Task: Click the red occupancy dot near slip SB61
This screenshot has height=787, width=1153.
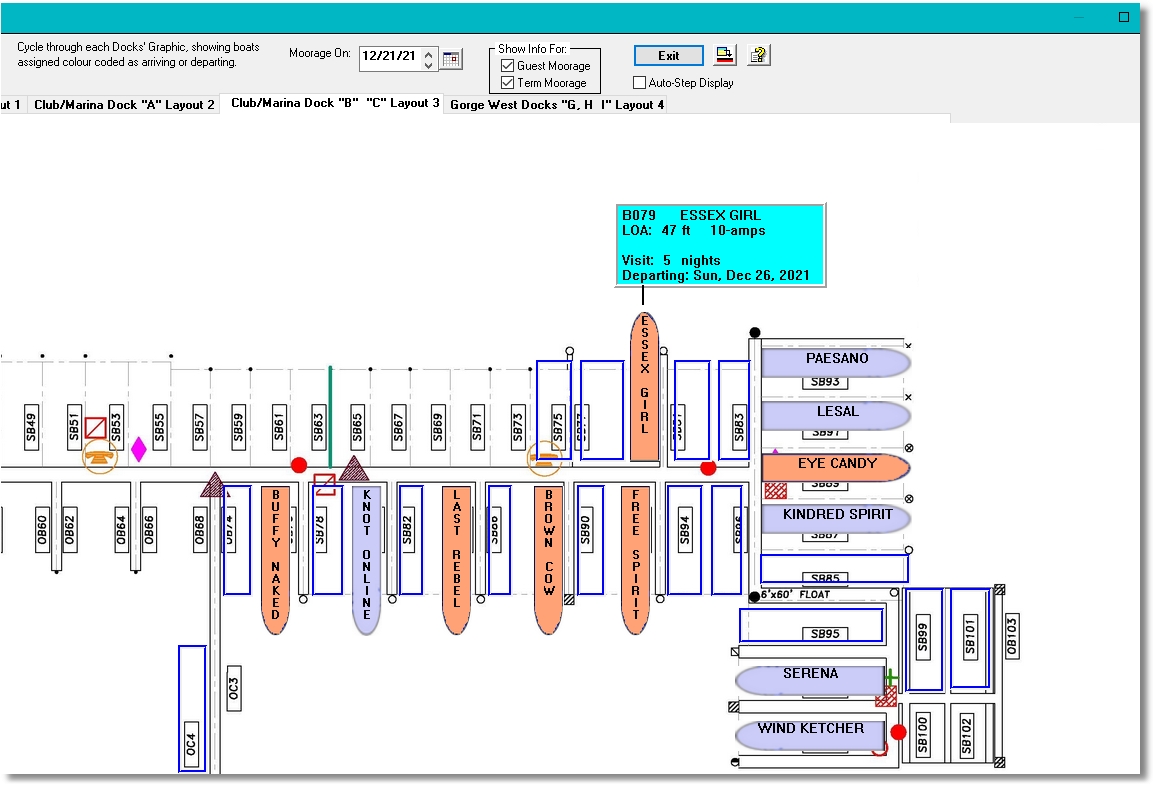Action: point(299,464)
